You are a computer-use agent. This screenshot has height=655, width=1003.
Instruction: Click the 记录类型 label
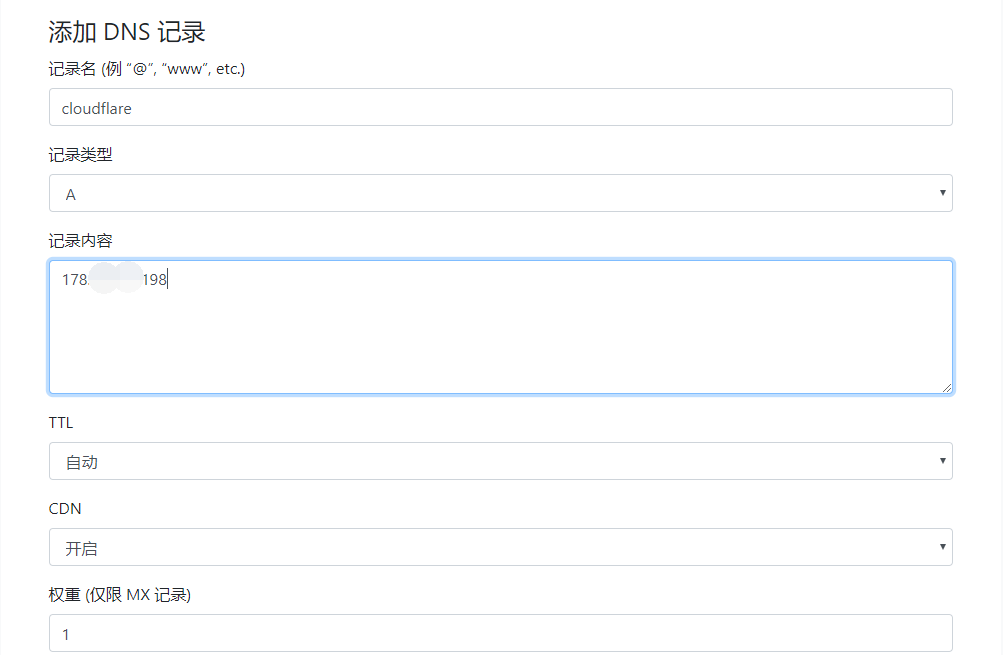point(81,155)
